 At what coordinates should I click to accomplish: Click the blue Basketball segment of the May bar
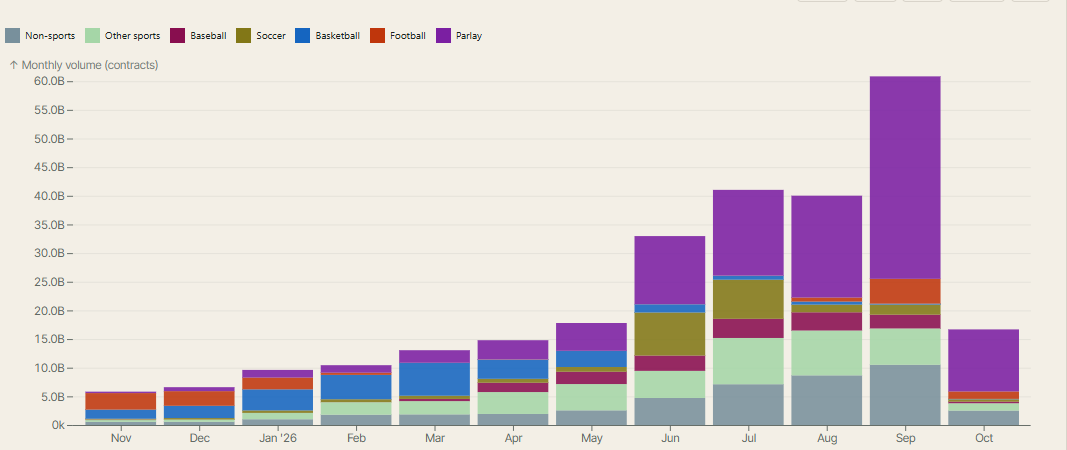(x=591, y=359)
